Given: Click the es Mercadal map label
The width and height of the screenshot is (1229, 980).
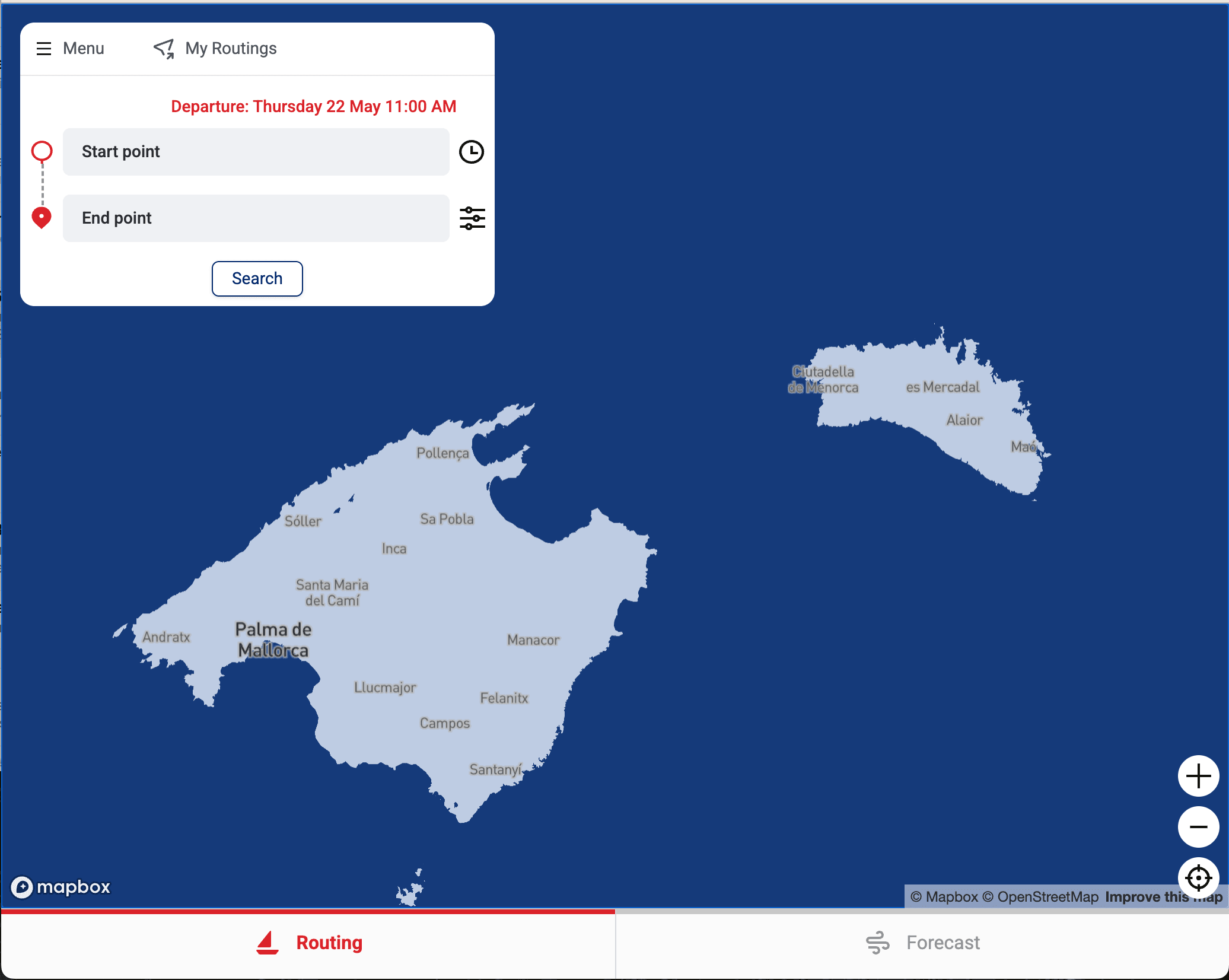Looking at the screenshot, I should (x=943, y=387).
